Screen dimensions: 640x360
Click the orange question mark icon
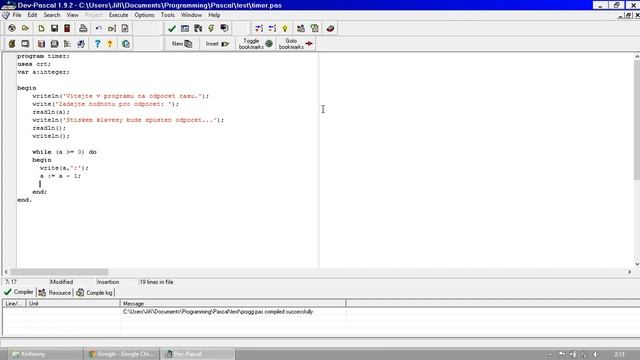tap(110, 44)
